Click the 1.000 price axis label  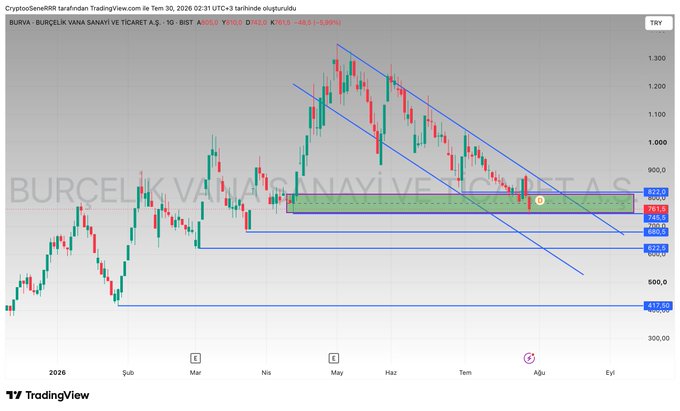coord(657,142)
